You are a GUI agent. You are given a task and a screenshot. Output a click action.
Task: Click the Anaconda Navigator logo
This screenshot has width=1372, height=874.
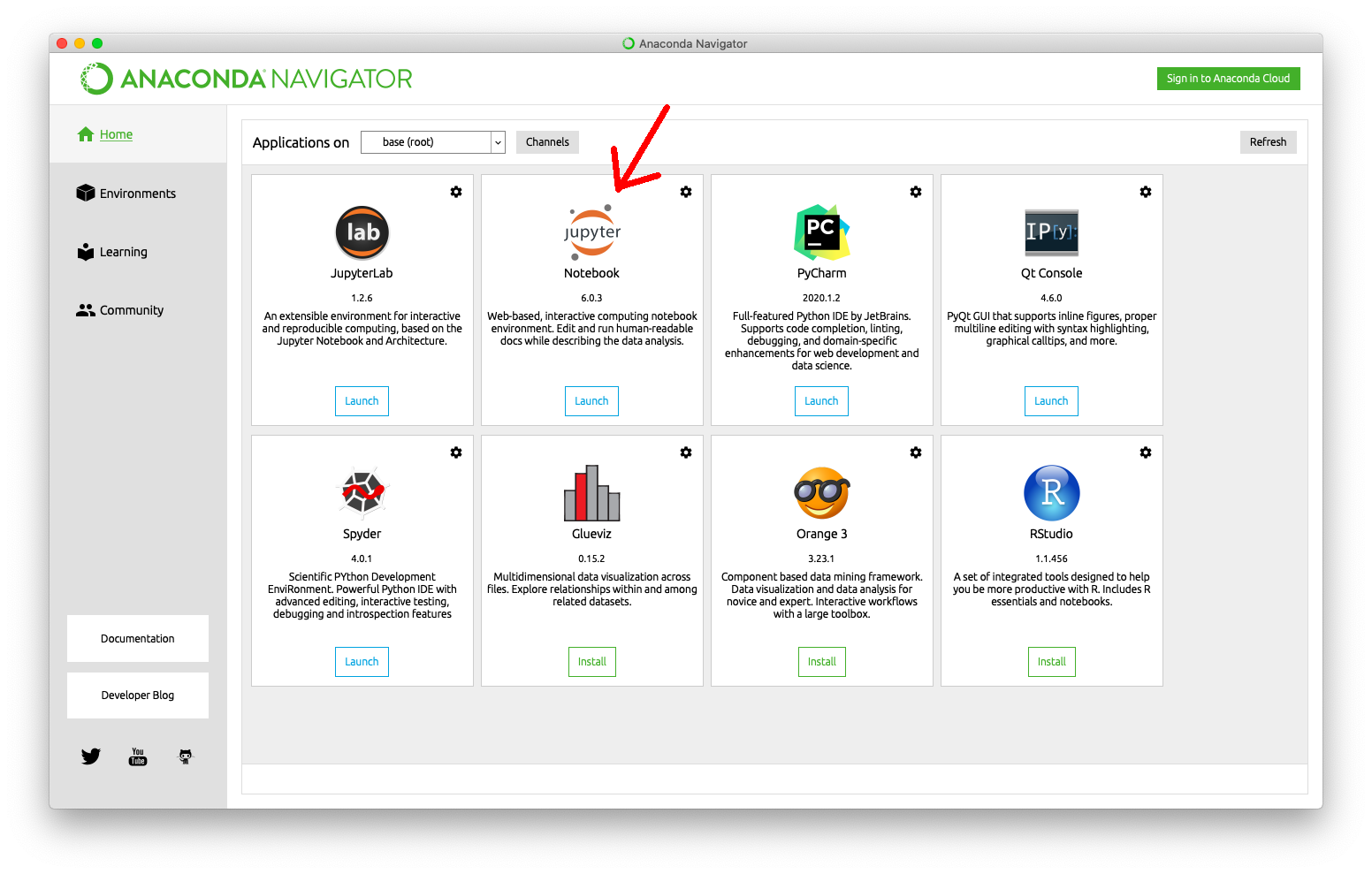coord(246,79)
